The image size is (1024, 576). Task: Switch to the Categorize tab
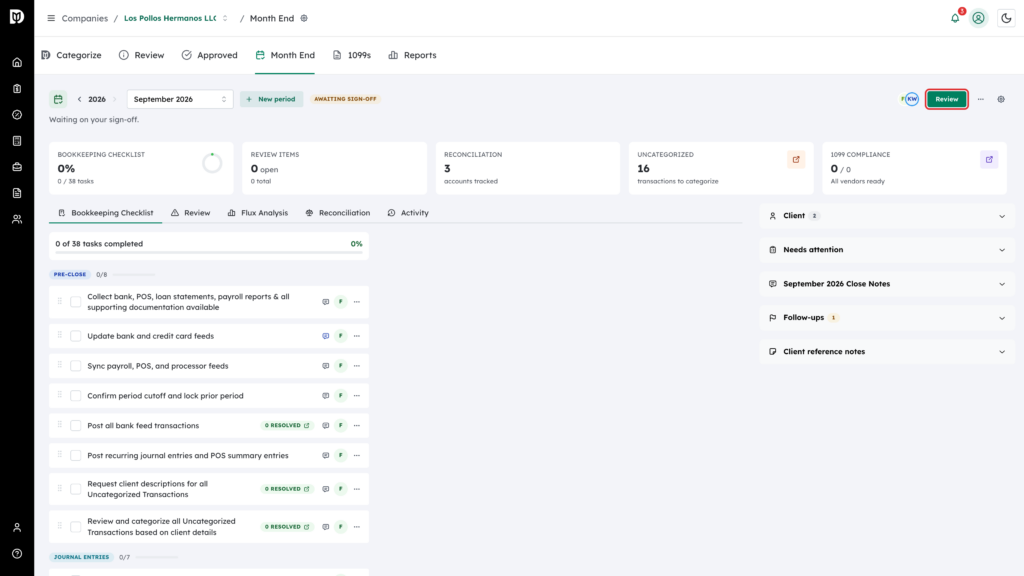[71, 56]
